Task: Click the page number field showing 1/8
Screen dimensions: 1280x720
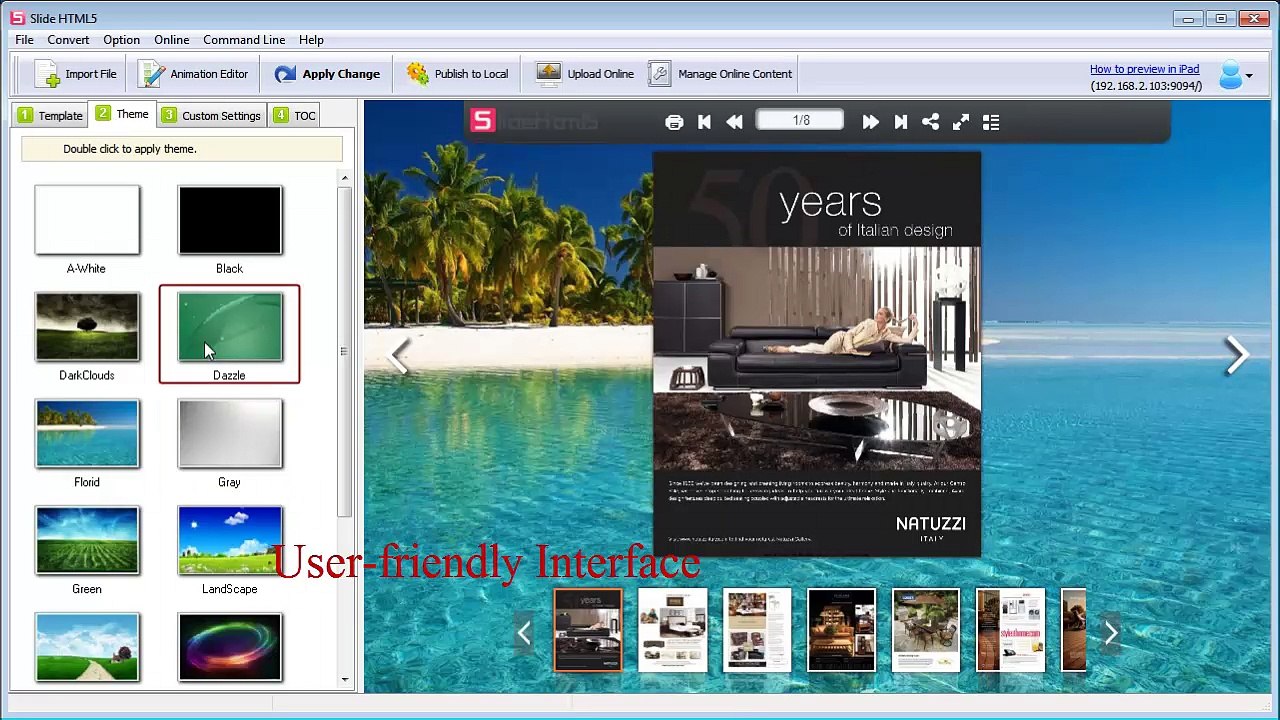Action: point(800,121)
